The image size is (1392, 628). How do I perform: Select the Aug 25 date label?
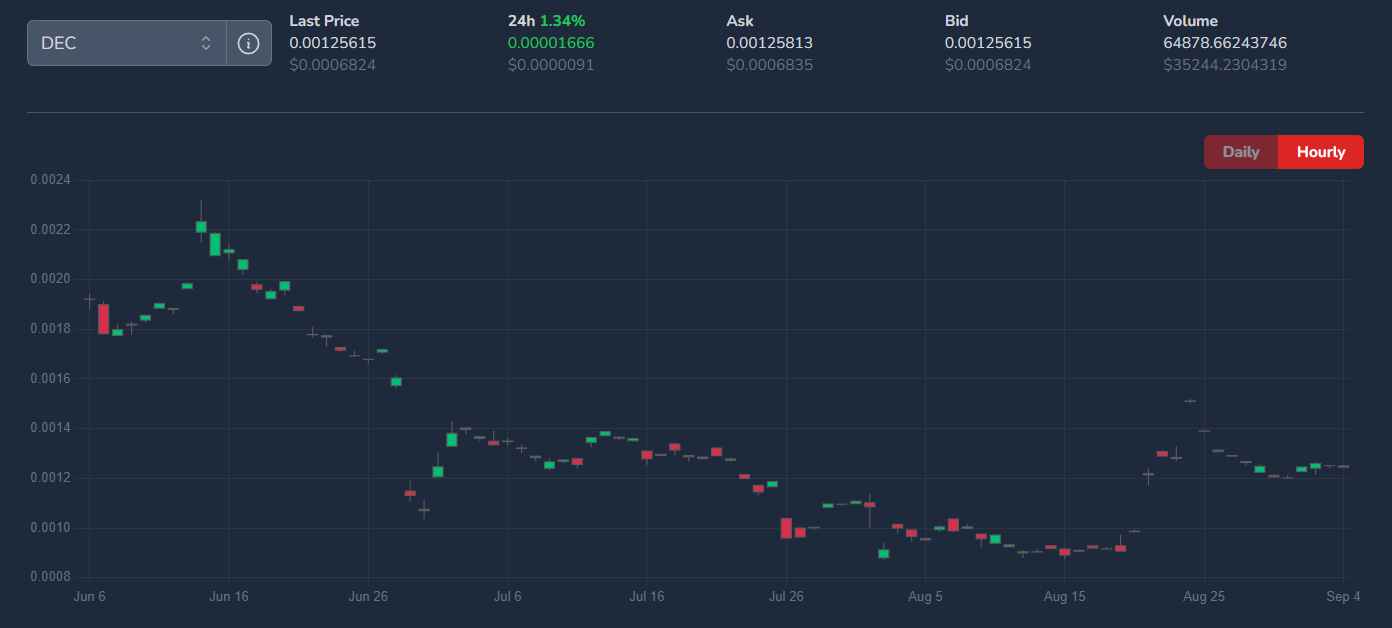pyautogui.click(x=1204, y=597)
